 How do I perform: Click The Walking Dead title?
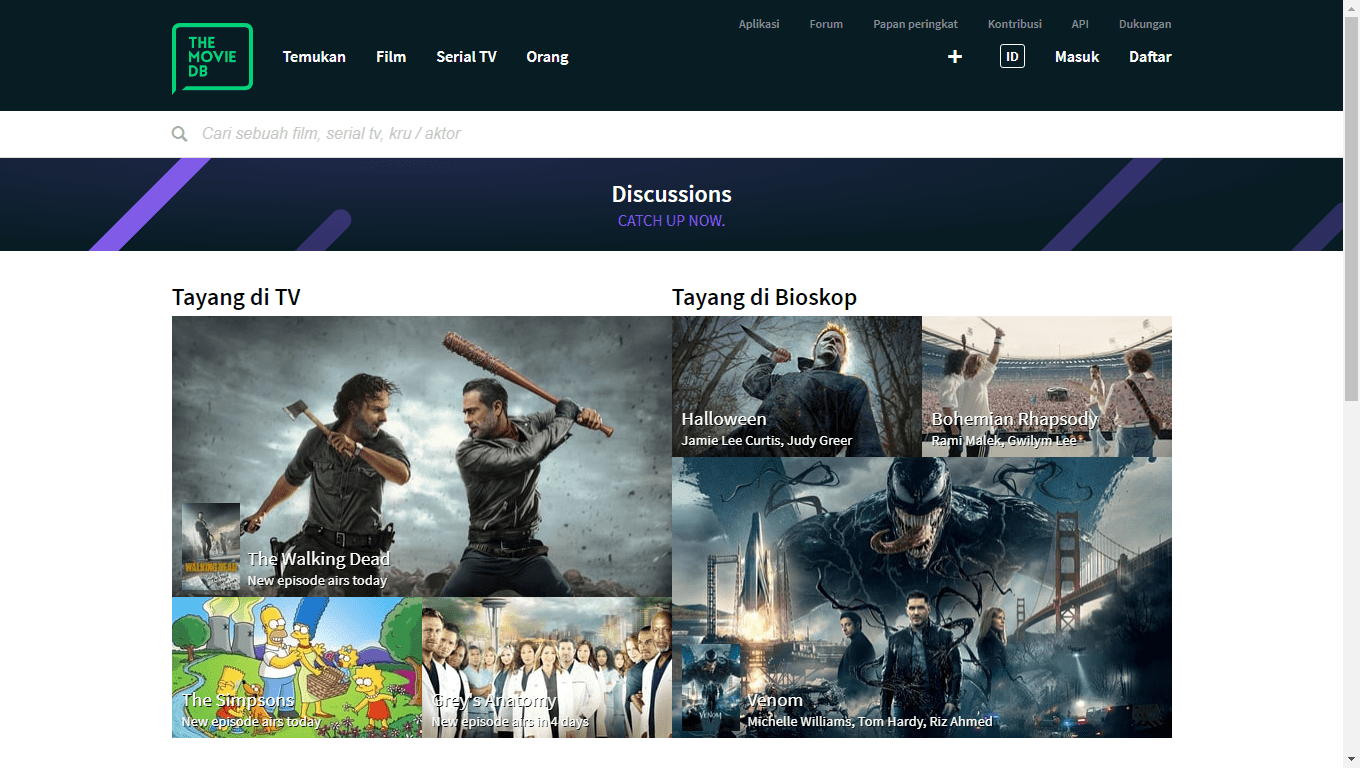click(x=318, y=559)
